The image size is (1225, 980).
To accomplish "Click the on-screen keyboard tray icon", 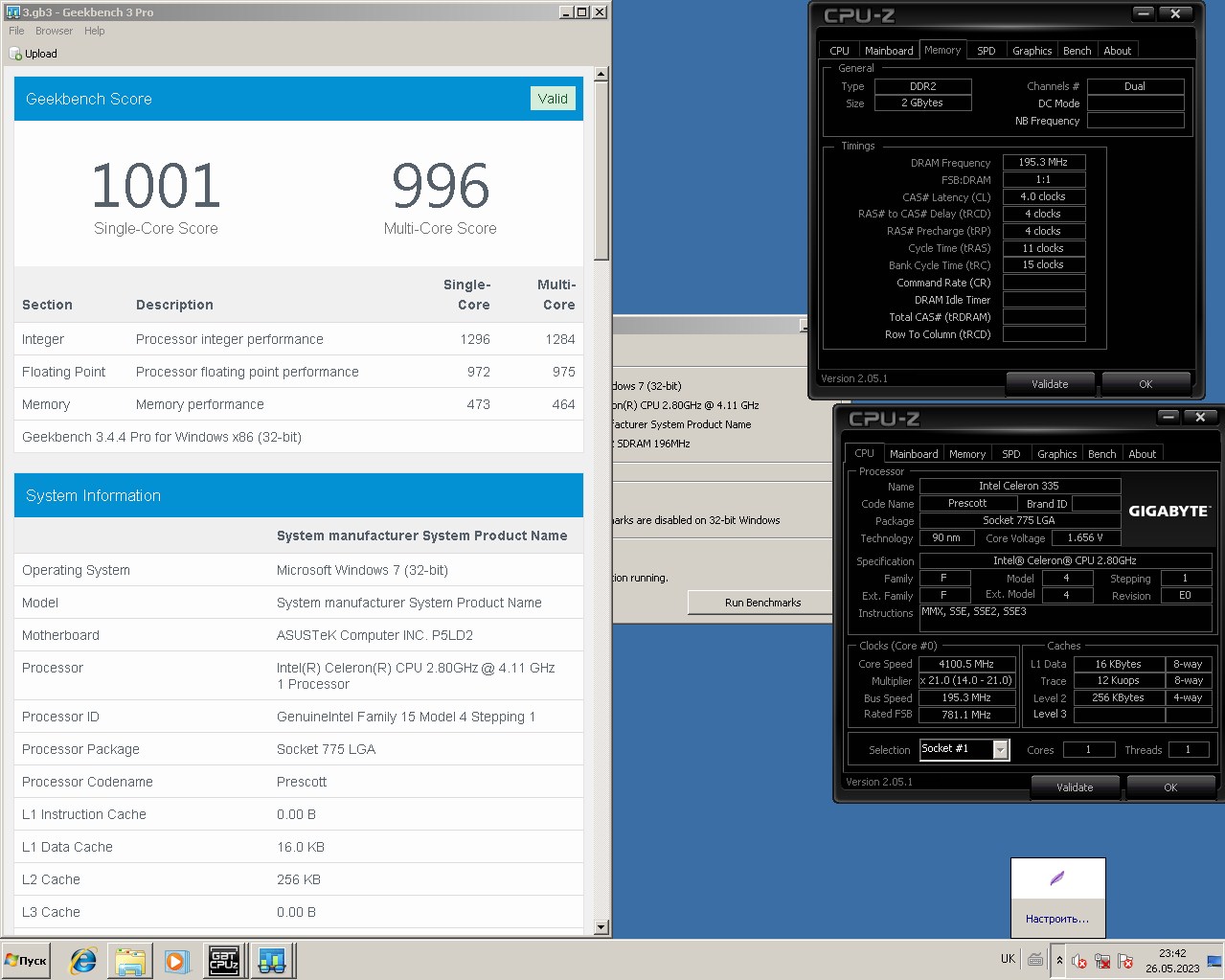I will coord(1035,959).
